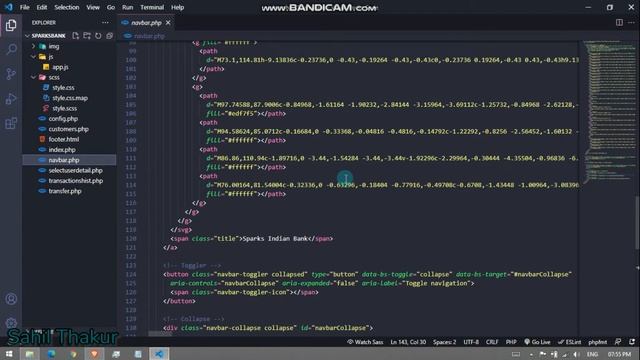The height and width of the screenshot is (360, 640).
Task: Collapse all folders in explorer
Action: pos(109,36)
